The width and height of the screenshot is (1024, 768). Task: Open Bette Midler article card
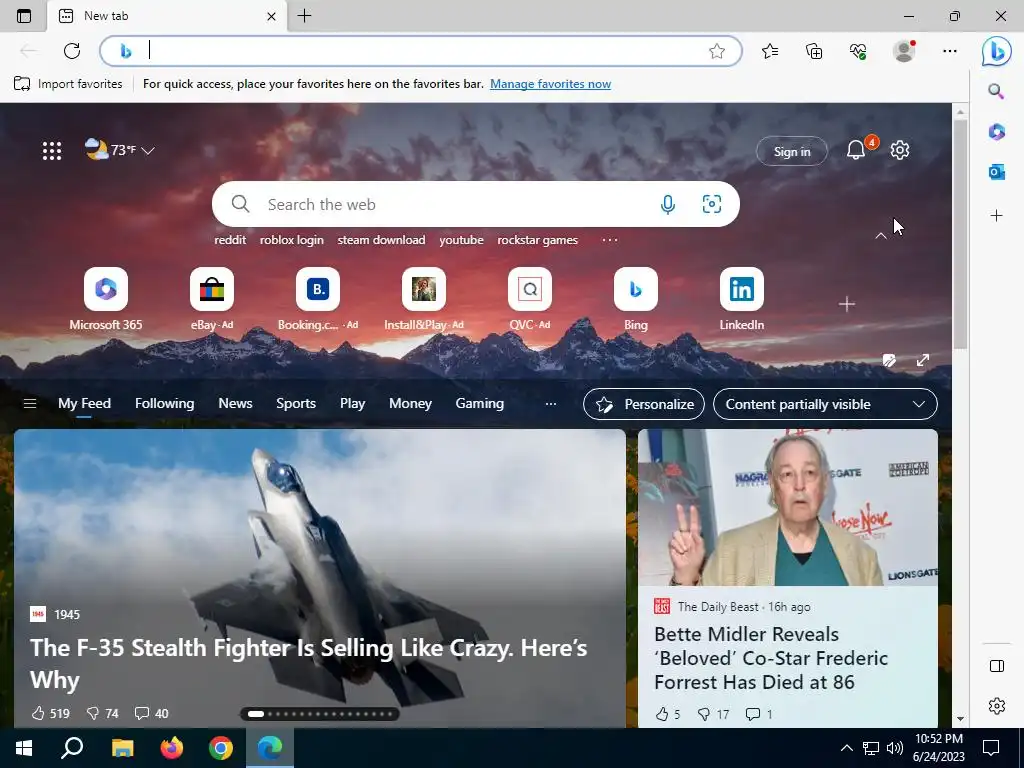788,578
